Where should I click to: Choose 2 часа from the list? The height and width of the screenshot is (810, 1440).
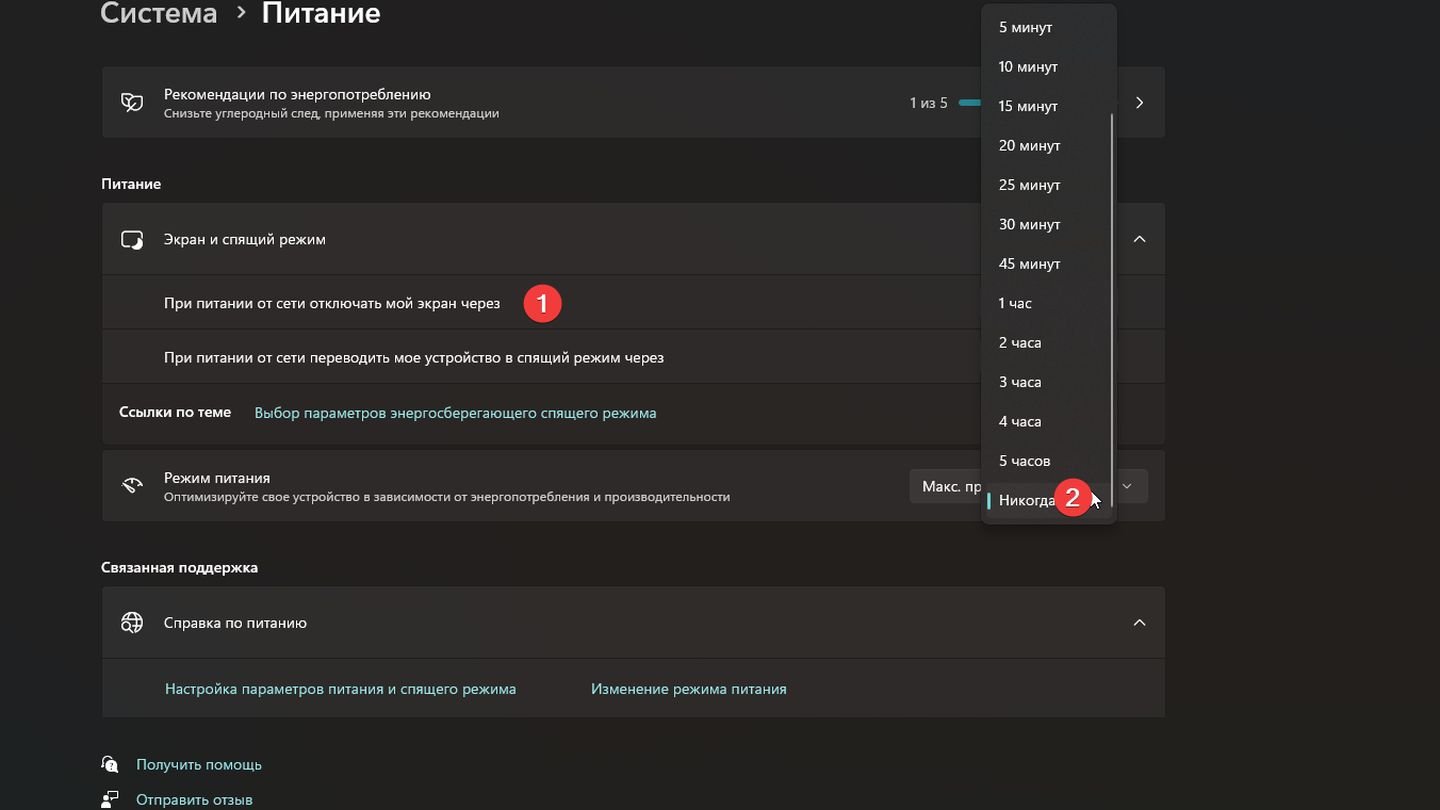[1048, 343]
